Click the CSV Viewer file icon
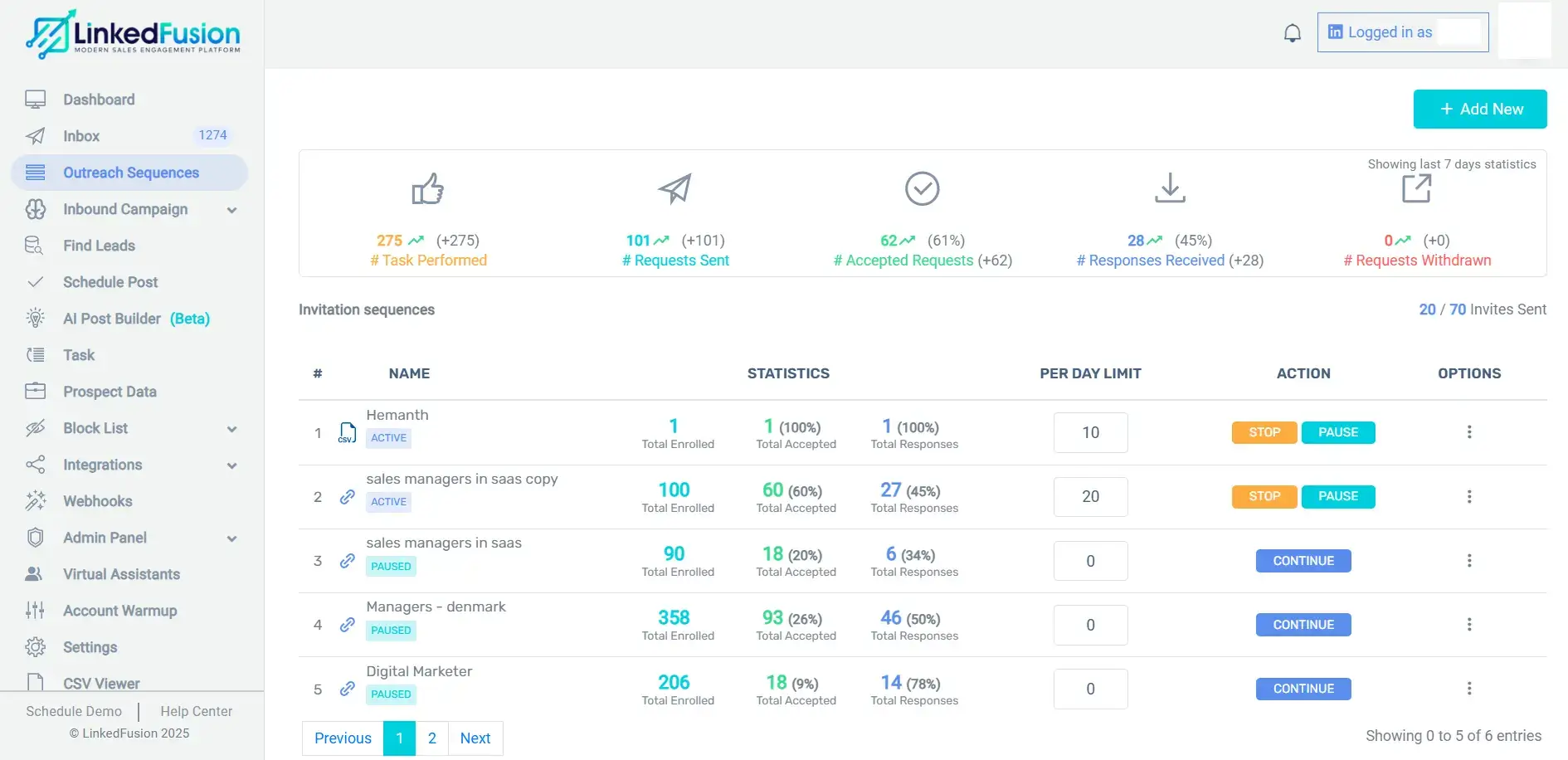Image resolution: width=1568 pixels, height=760 pixels. 35,683
